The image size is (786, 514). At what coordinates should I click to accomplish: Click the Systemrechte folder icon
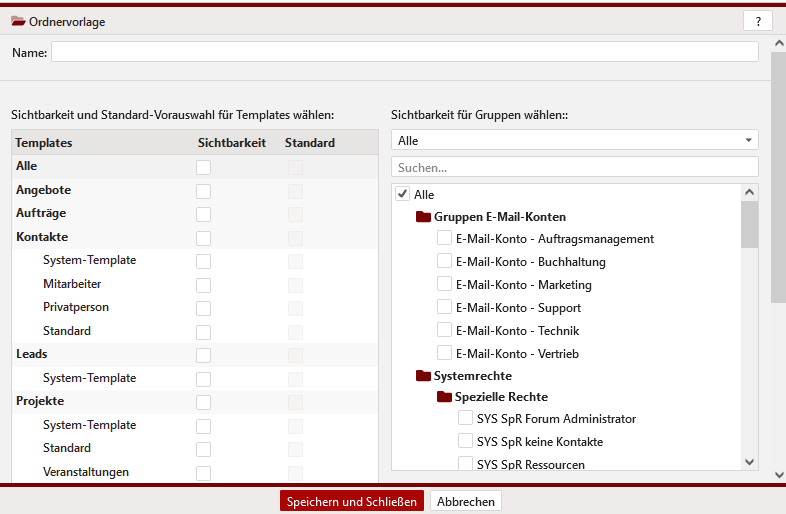423,376
